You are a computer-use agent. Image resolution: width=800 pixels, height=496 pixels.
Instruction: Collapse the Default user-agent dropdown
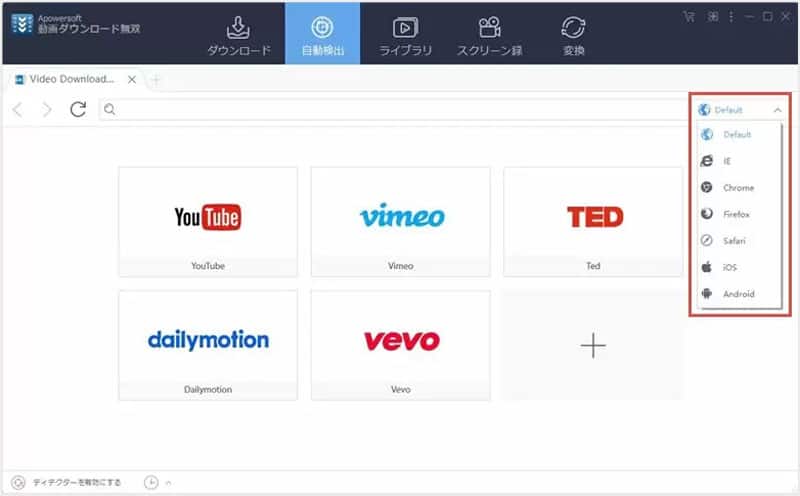777,110
